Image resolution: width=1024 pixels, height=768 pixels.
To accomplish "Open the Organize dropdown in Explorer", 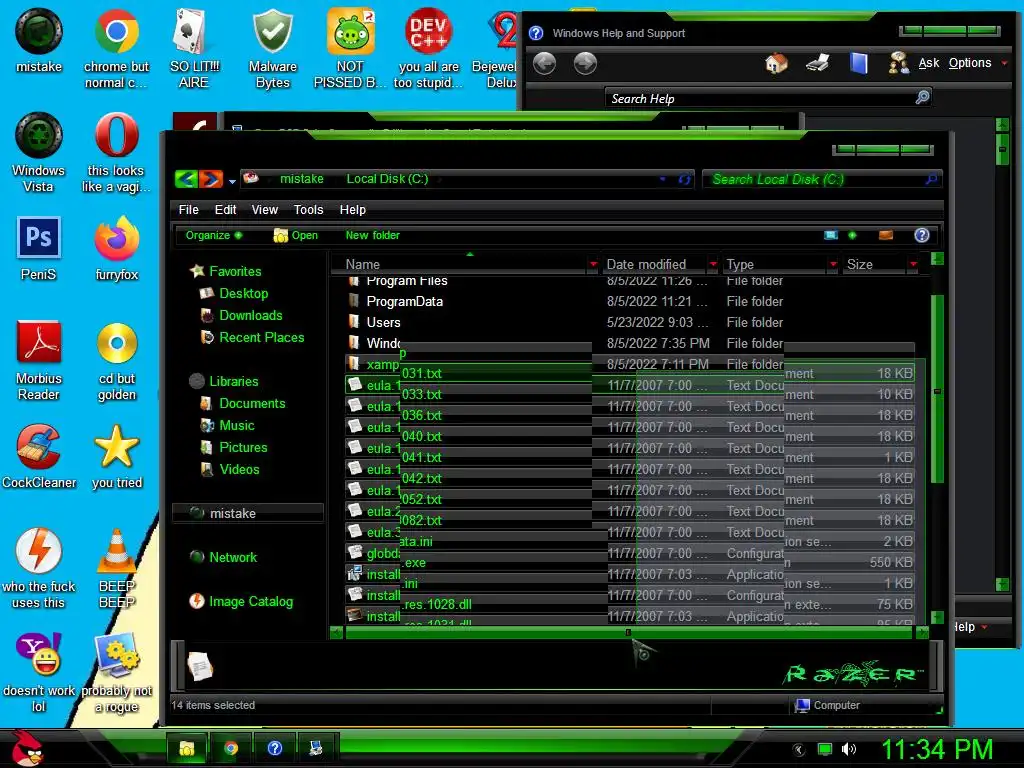I will pyautogui.click(x=214, y=235).
